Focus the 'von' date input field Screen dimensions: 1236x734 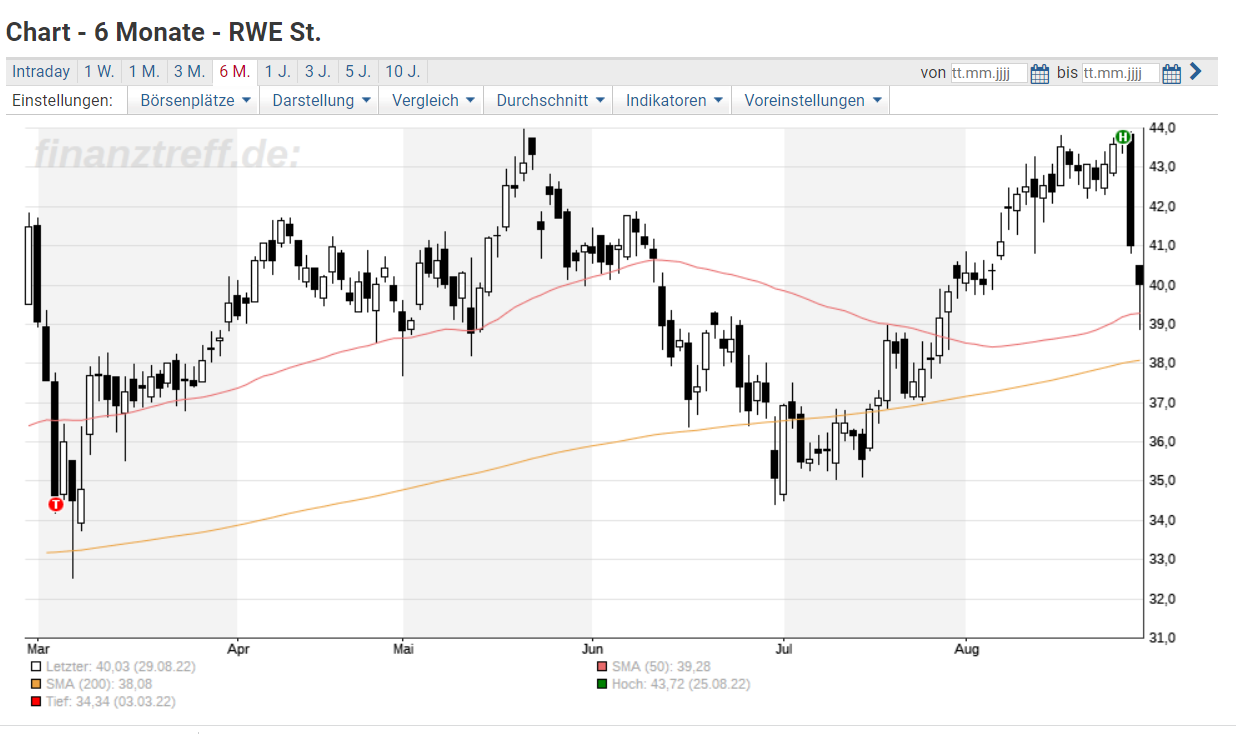click(988, 73)
